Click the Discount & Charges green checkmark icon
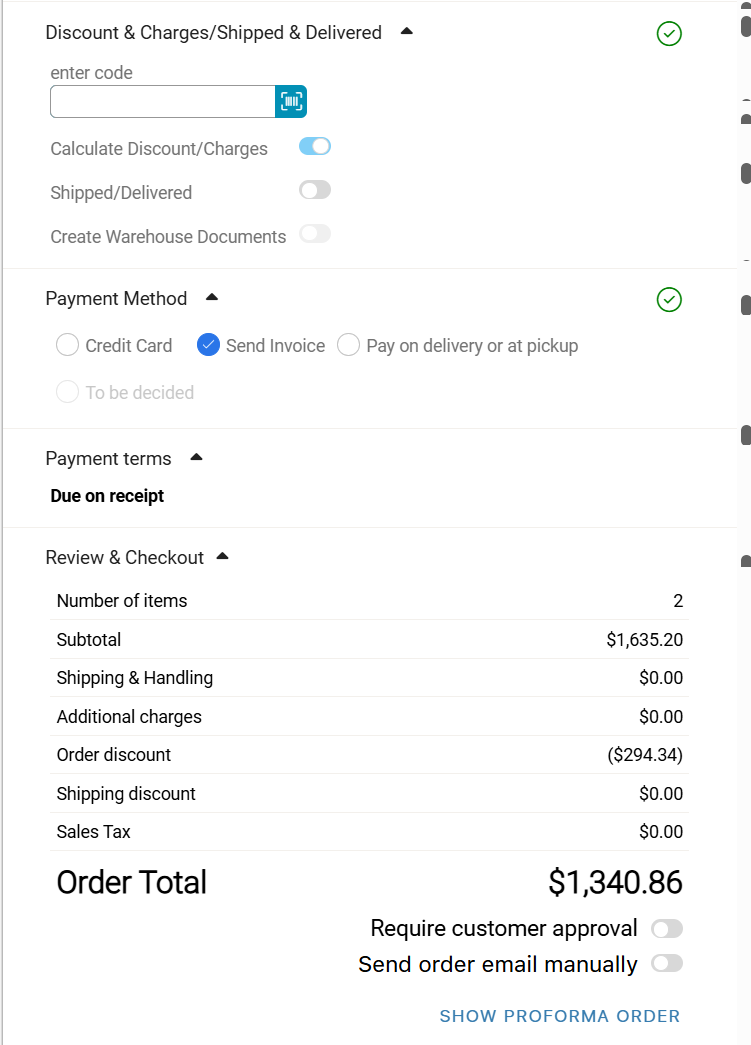751x1045 pixels. point(669,34)
